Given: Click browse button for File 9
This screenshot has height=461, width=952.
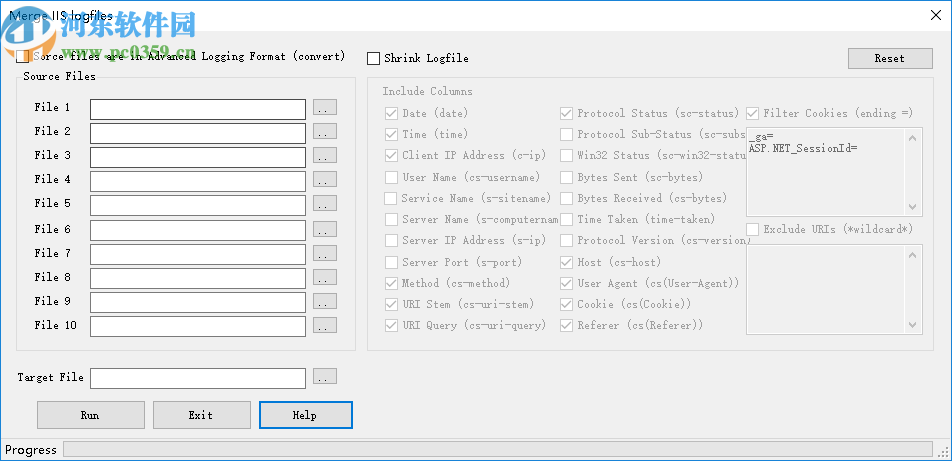Looking at the screenshot, I should pyautogui.click(x=325, y=301).
